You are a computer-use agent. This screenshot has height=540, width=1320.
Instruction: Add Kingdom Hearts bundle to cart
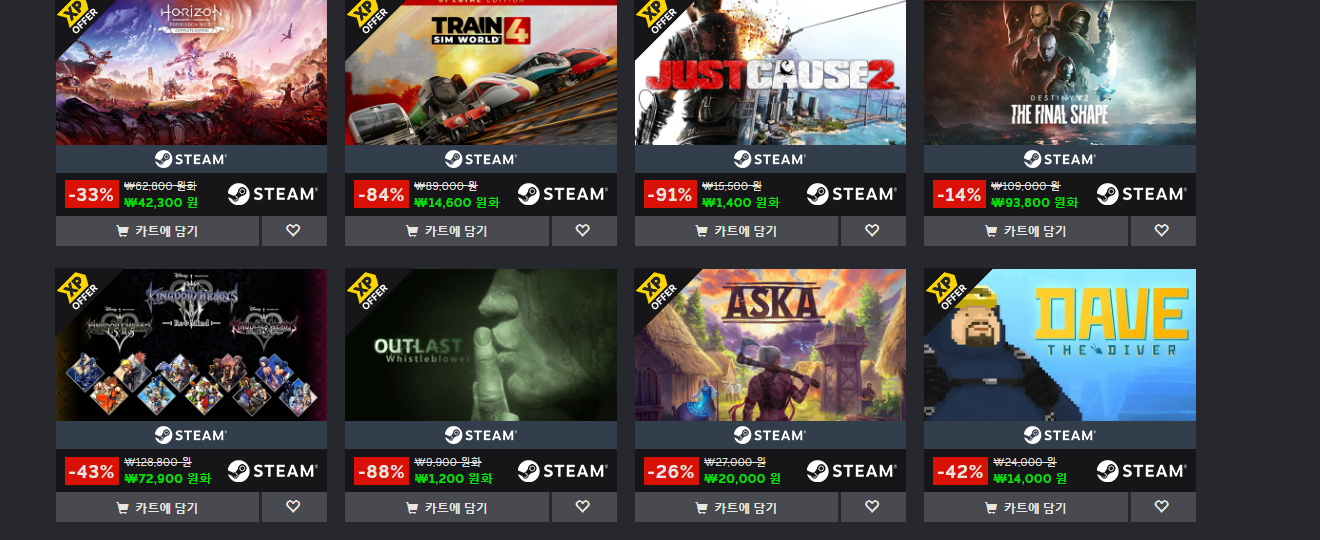point(157,507)
